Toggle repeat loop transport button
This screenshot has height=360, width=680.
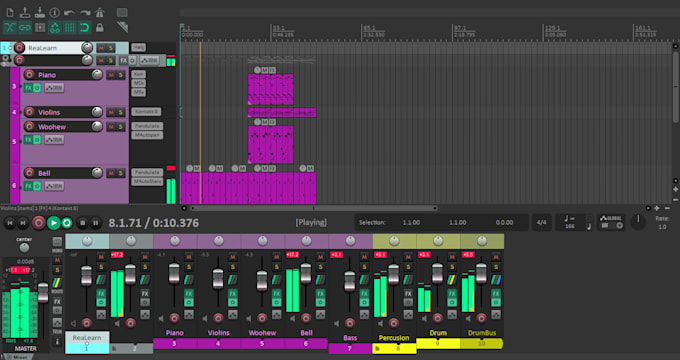pos(67,223)
